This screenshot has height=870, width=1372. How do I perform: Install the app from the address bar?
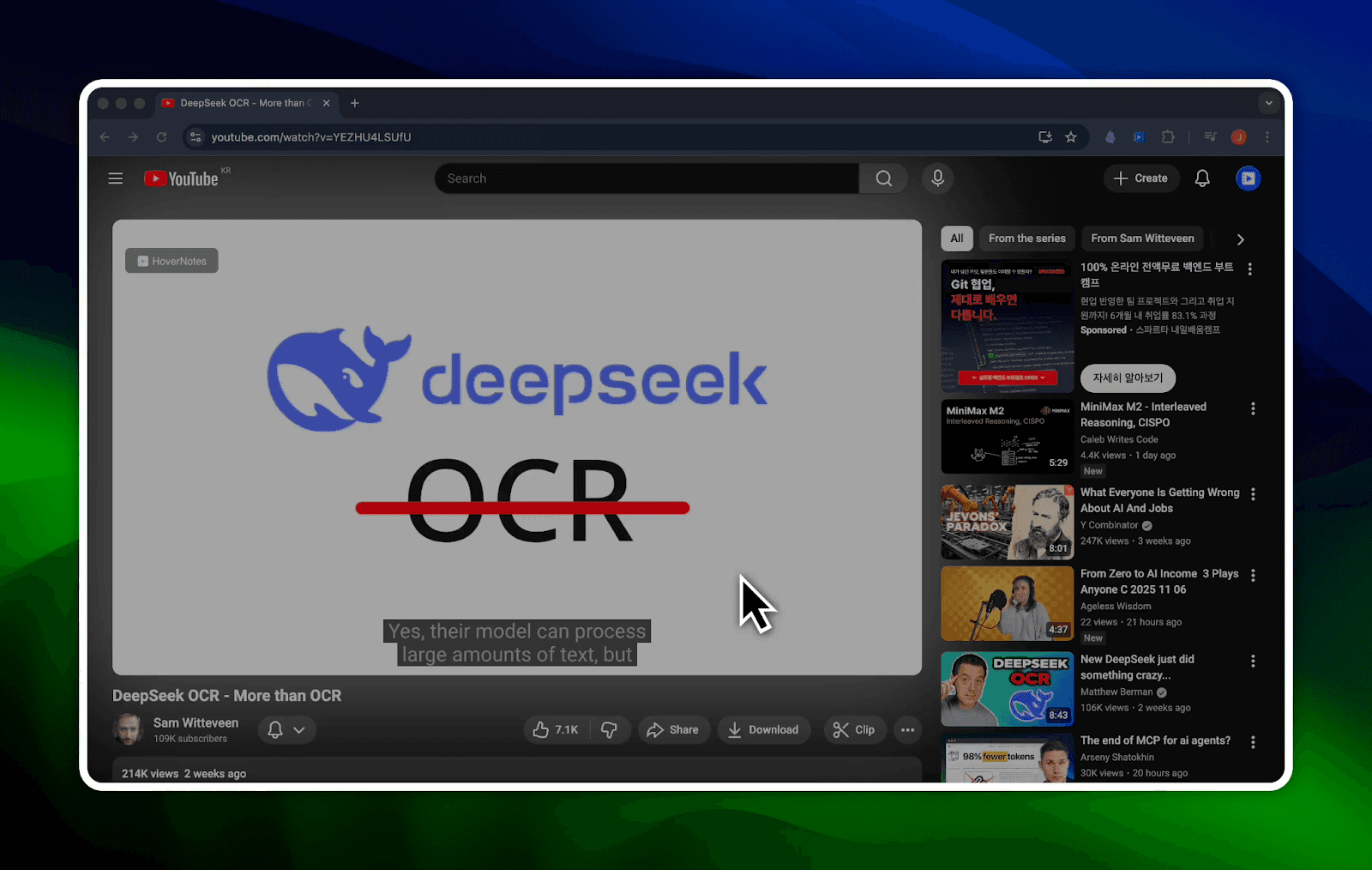1045,137
